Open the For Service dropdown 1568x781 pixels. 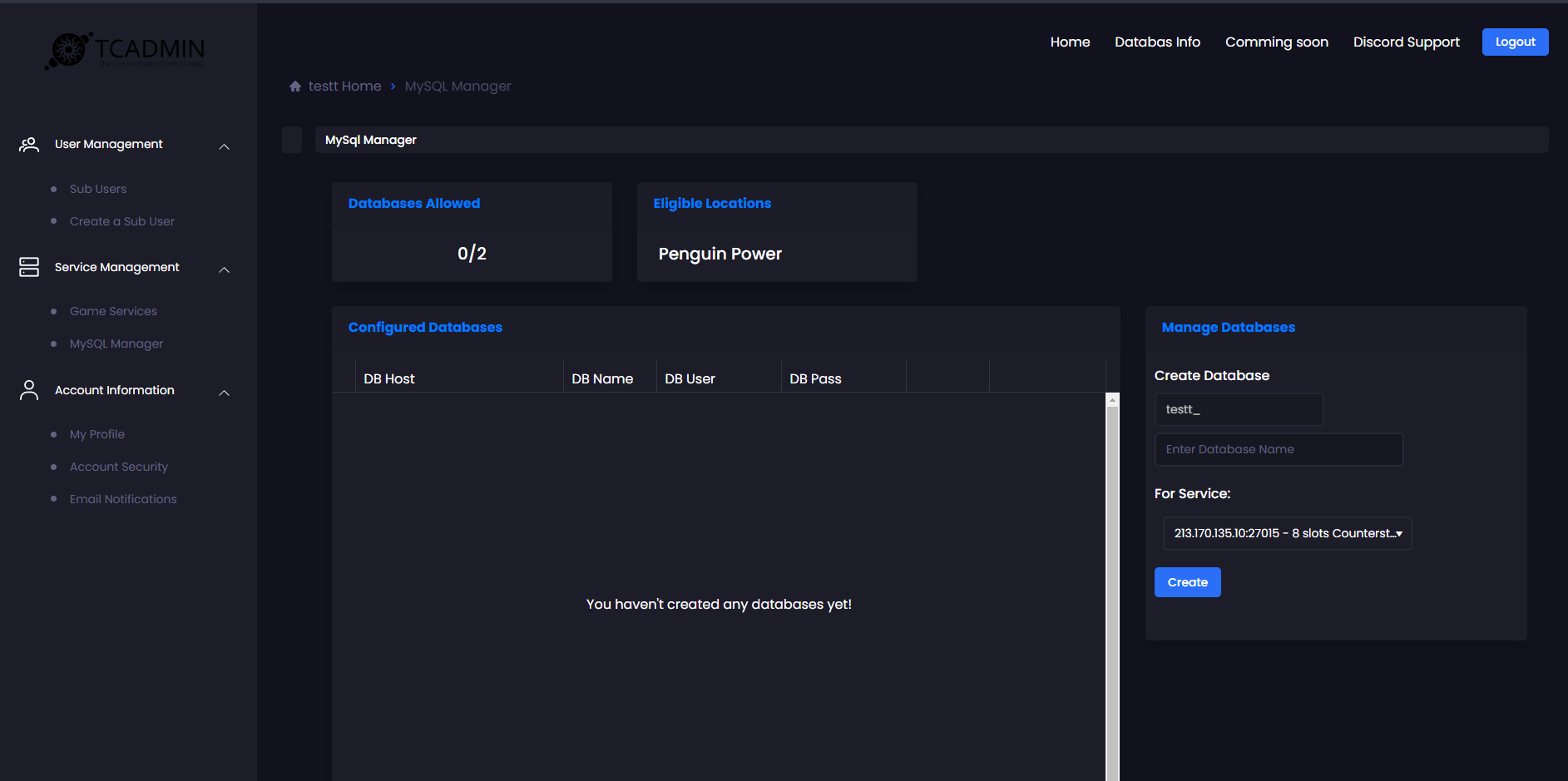(x=1287, y=533)
